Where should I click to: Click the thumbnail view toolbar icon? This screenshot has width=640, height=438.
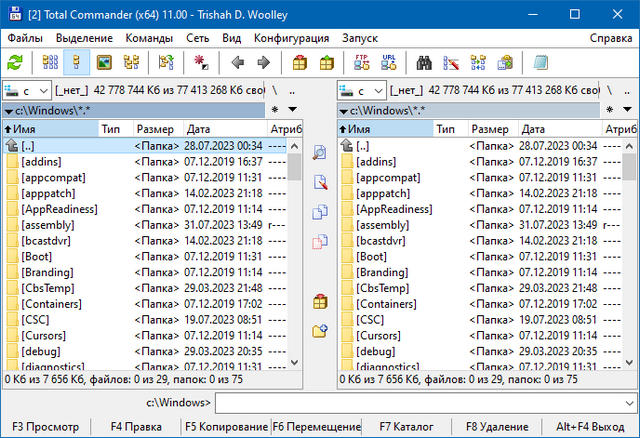103,63
